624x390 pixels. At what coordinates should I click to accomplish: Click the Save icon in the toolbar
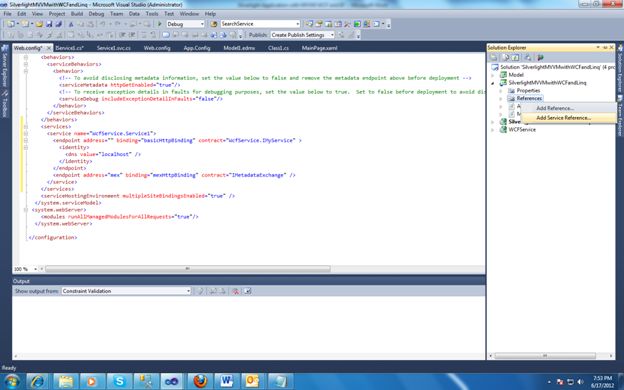pyautogui.click(x=49, y=24)
